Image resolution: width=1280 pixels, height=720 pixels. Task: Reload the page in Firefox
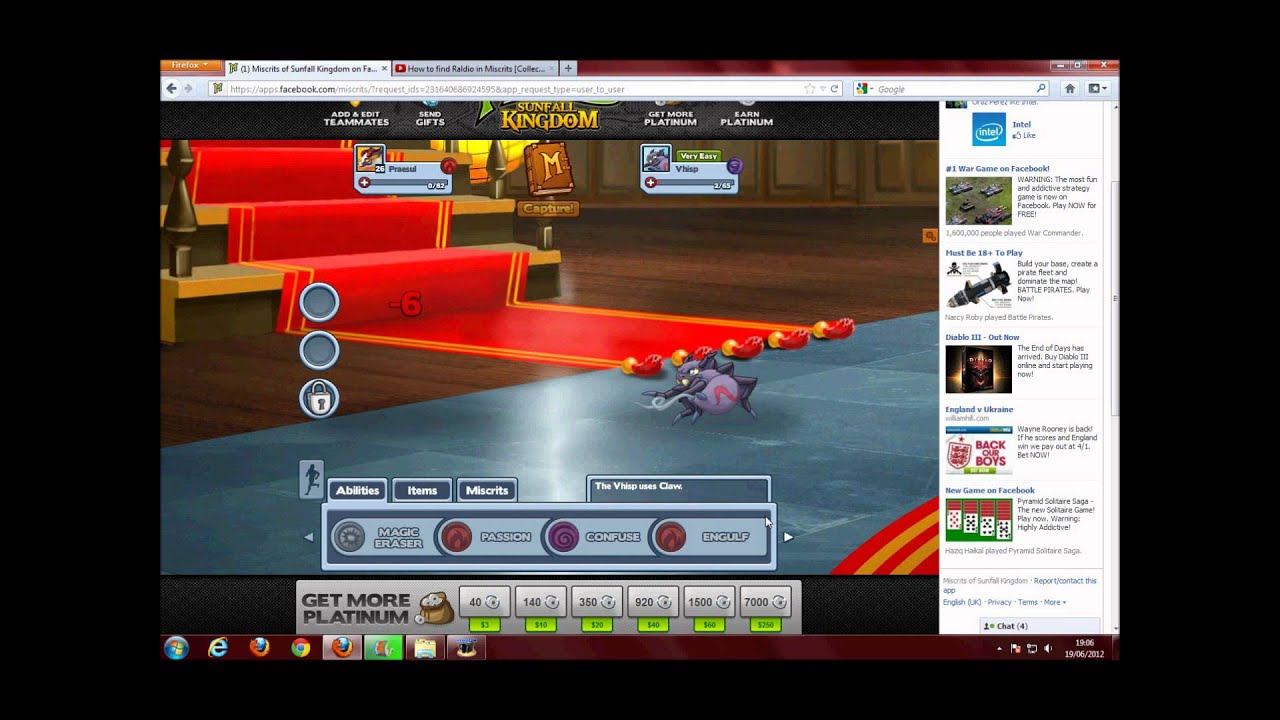(835, 89)
